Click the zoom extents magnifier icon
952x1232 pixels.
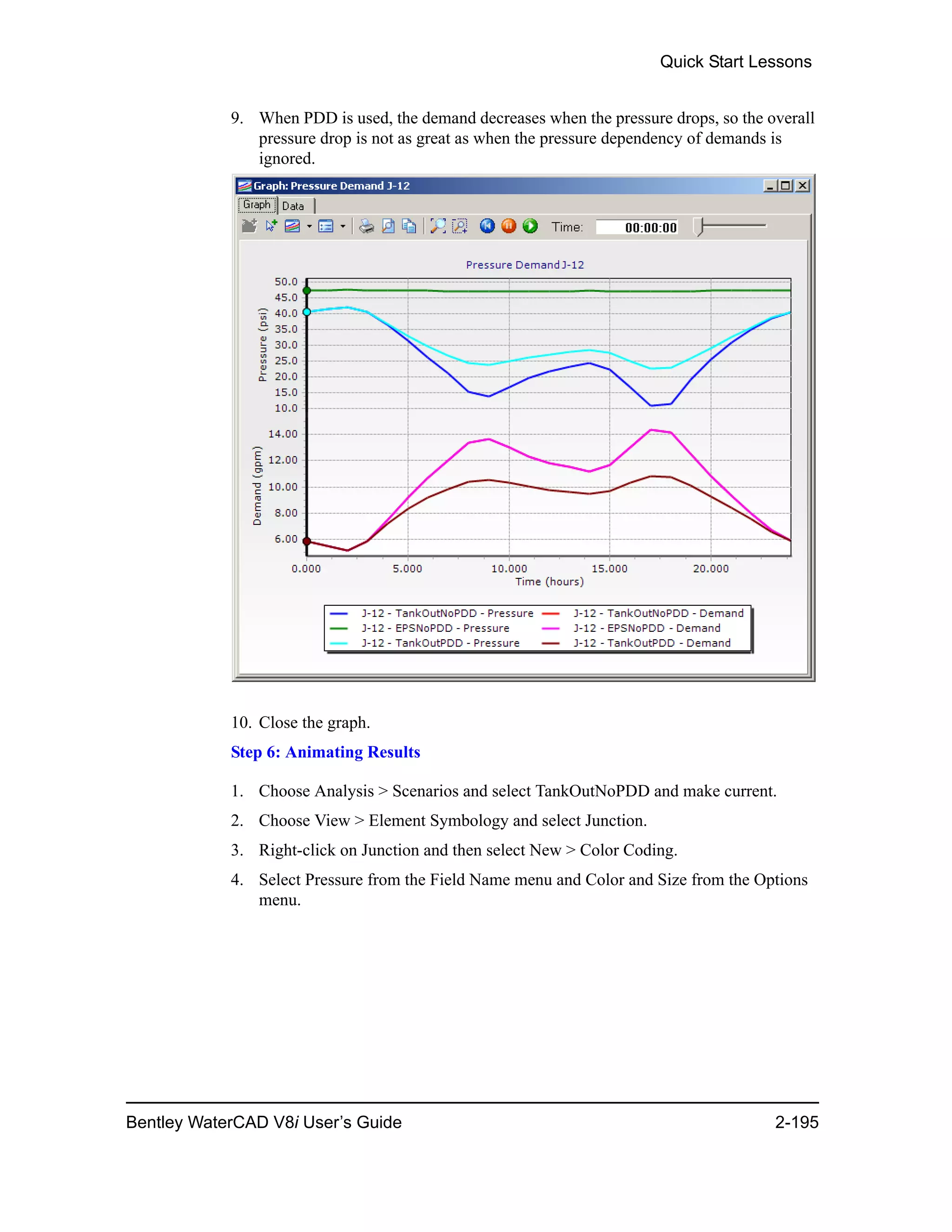coord(437,226)
